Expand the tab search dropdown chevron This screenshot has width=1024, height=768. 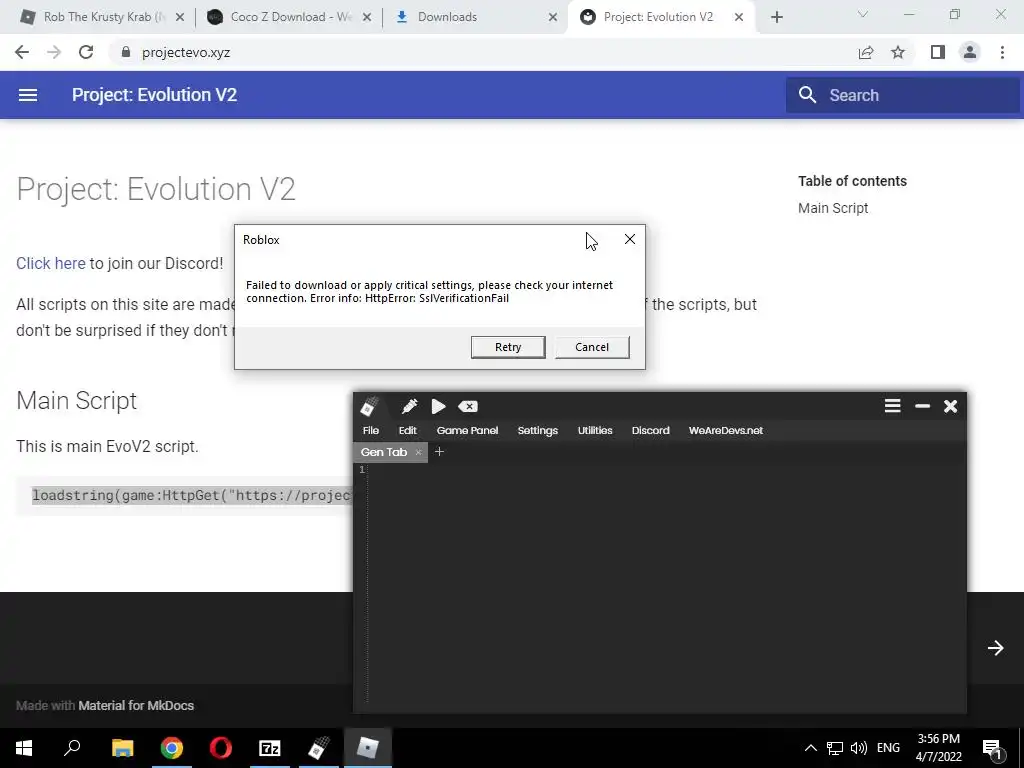(x=863, y=14)
